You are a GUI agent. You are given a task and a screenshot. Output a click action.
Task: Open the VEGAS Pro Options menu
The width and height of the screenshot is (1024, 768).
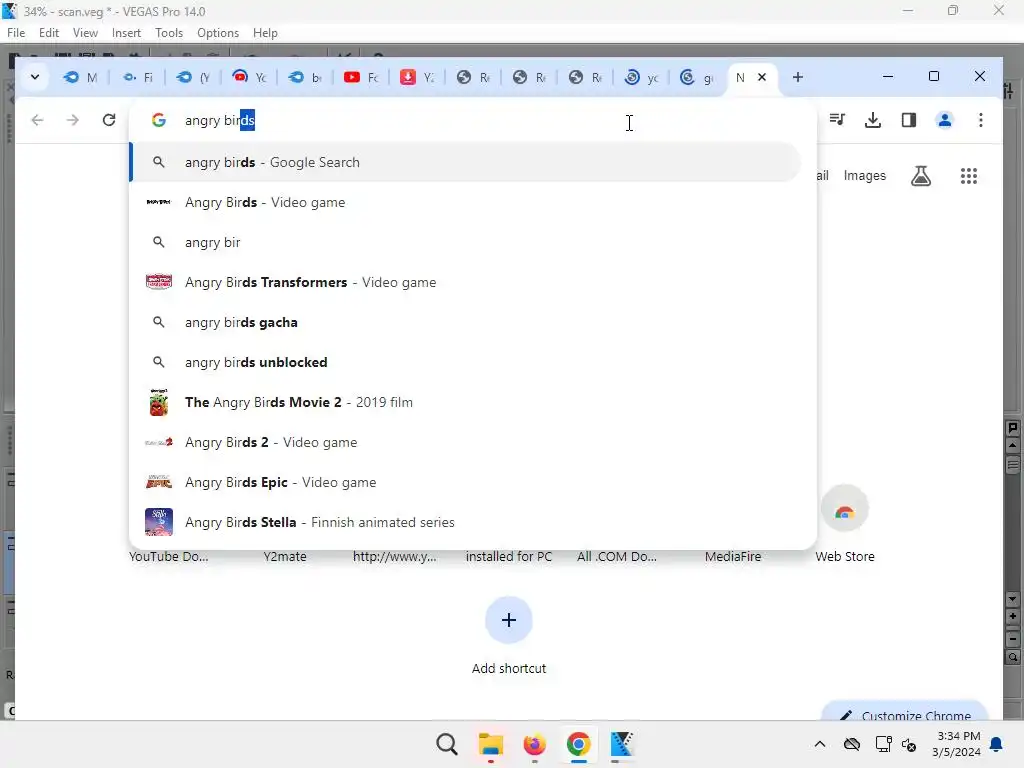(x=217, y=33)
